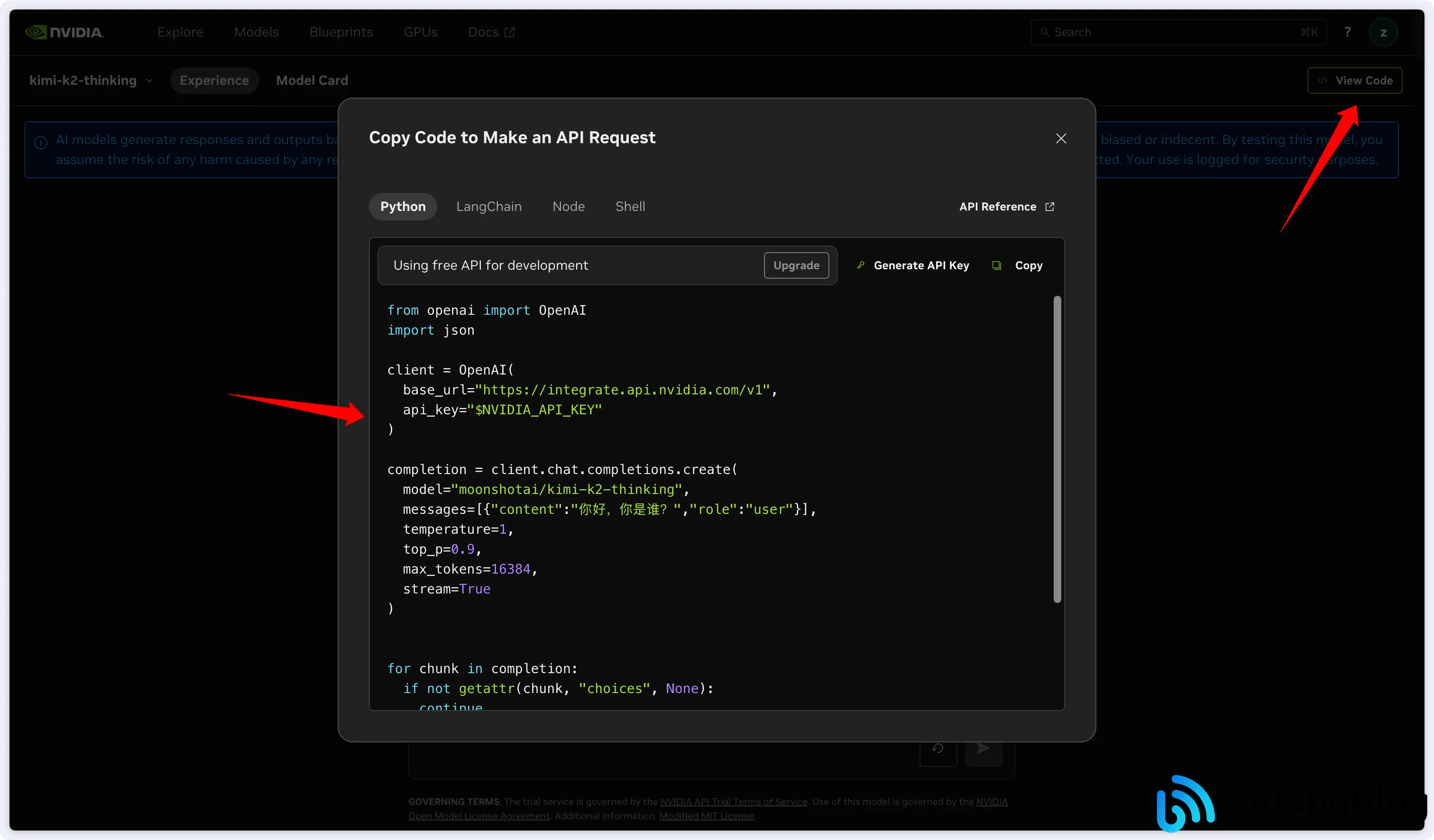Close the Copy Code dialog
This screenshot has height=840, width=1434.
pos(1061,138)
